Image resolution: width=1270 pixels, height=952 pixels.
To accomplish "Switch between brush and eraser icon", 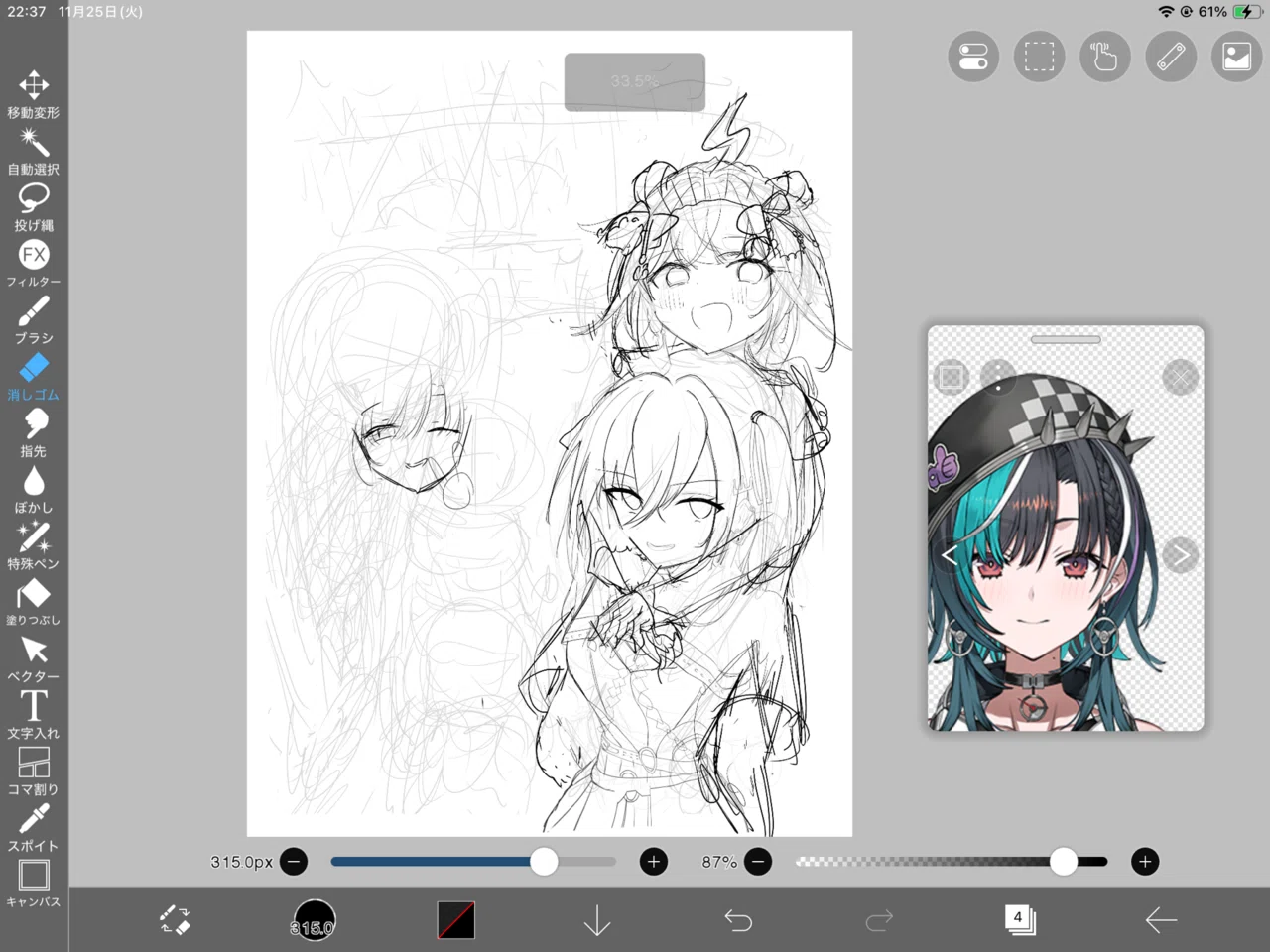I will (175, 920).
